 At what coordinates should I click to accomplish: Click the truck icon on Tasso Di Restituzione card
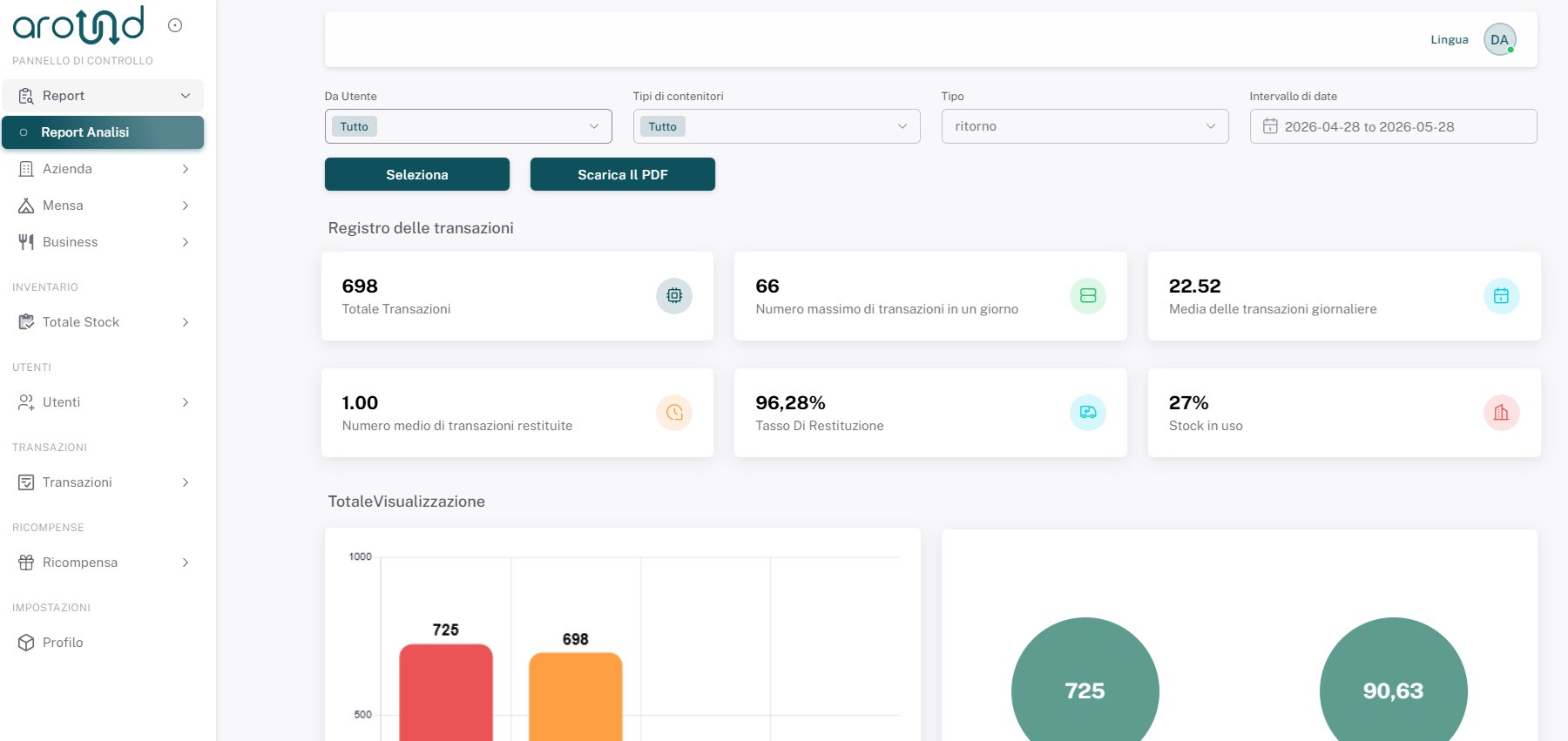(x=1088, y=413)
